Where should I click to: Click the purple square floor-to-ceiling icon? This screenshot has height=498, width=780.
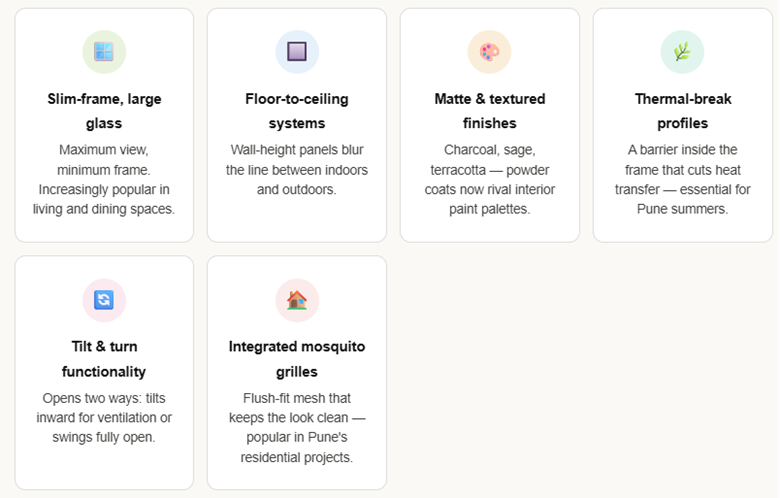[297, 52]
